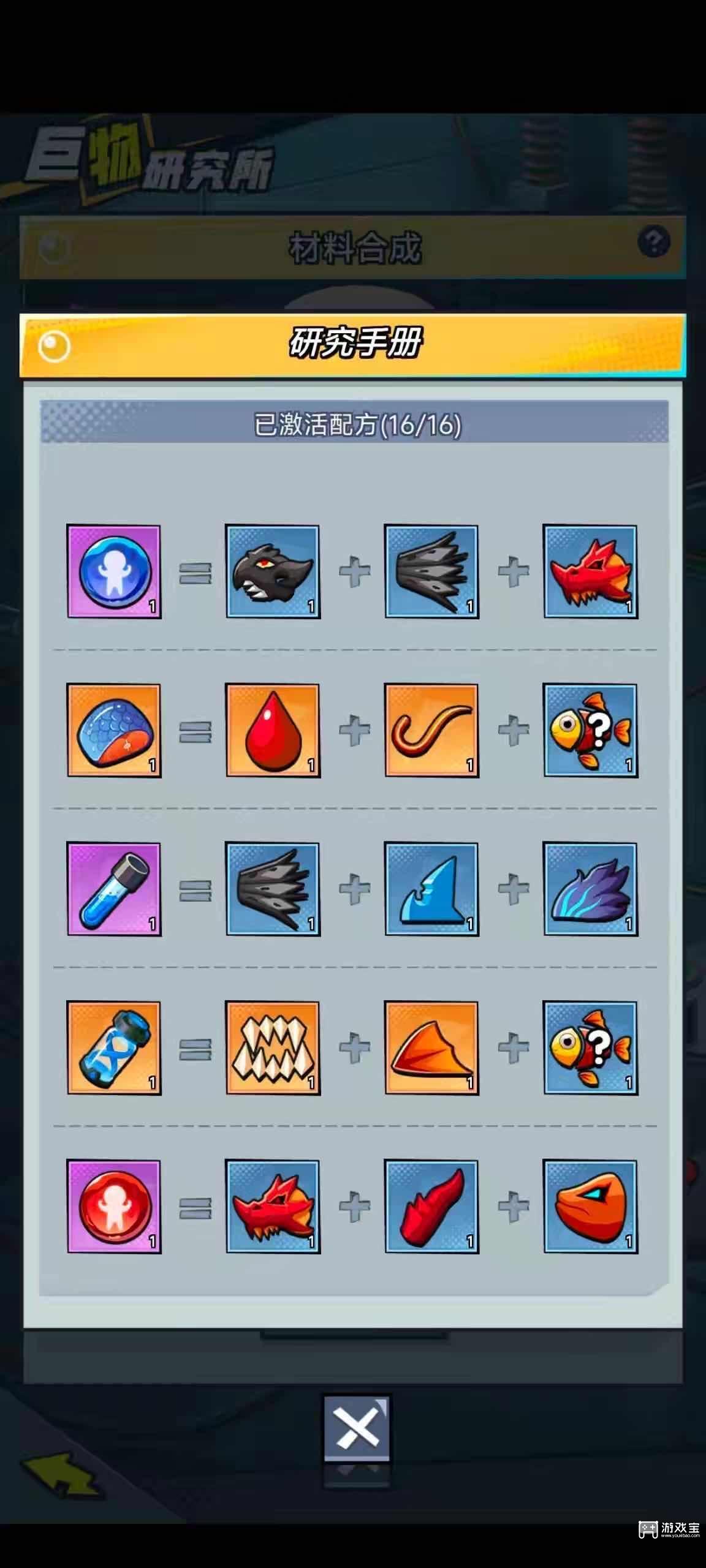Screen dimensions: 706x1568
Task: Tap the red blood drop ingredient
Action: [x=273, y=730]
